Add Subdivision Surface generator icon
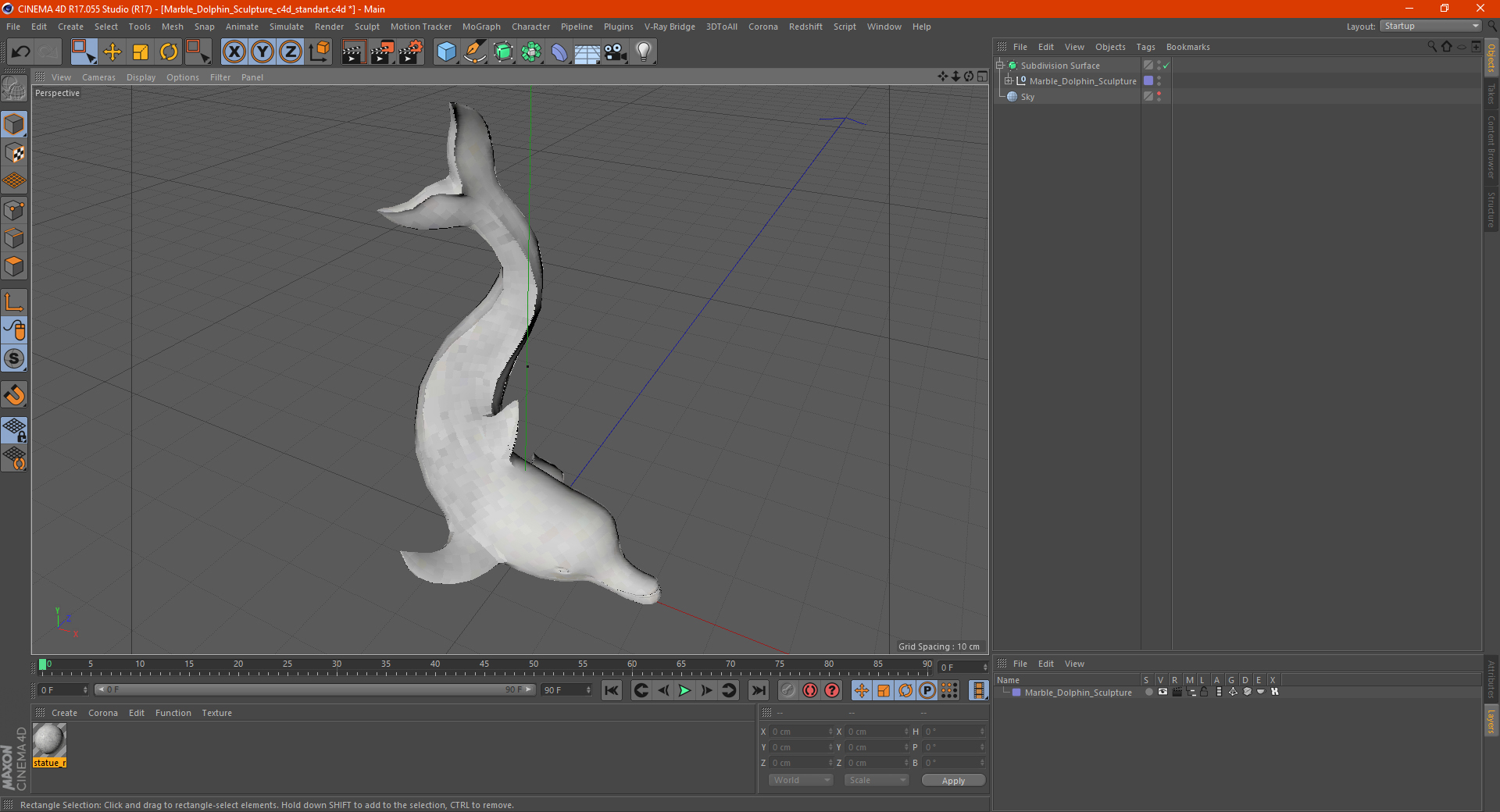 [x=503, y=52]
